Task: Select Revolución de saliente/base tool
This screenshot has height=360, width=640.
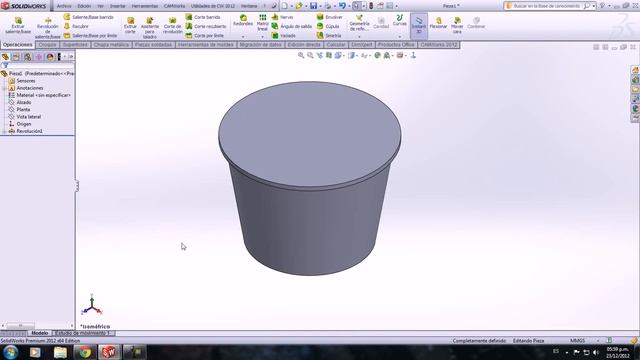Action: tap(48, 28)
